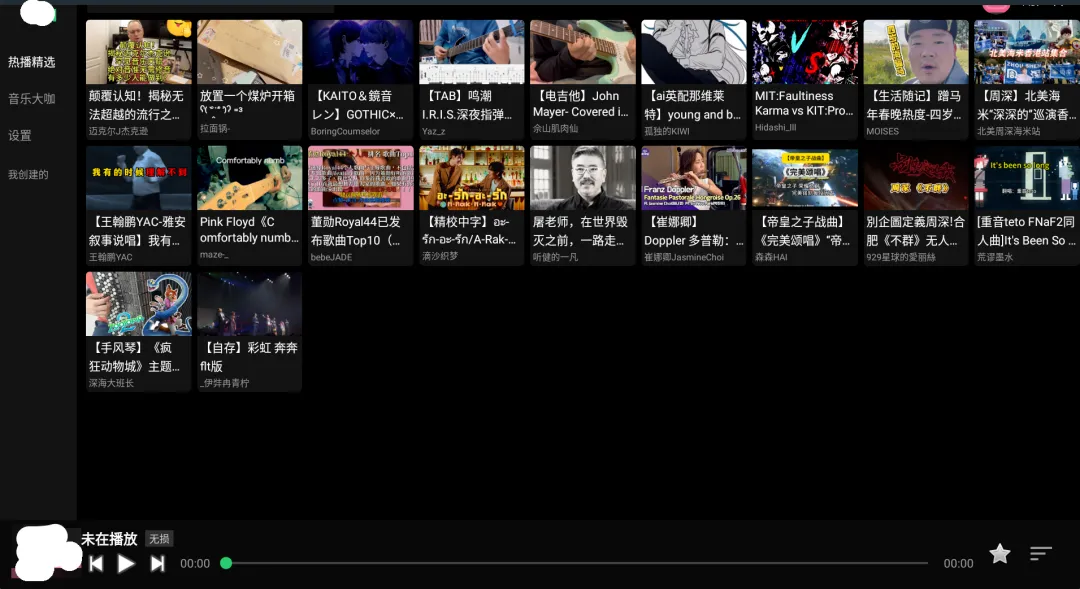Open the 【周深】北美海米 thumbnail

[x=1027, y=52]
